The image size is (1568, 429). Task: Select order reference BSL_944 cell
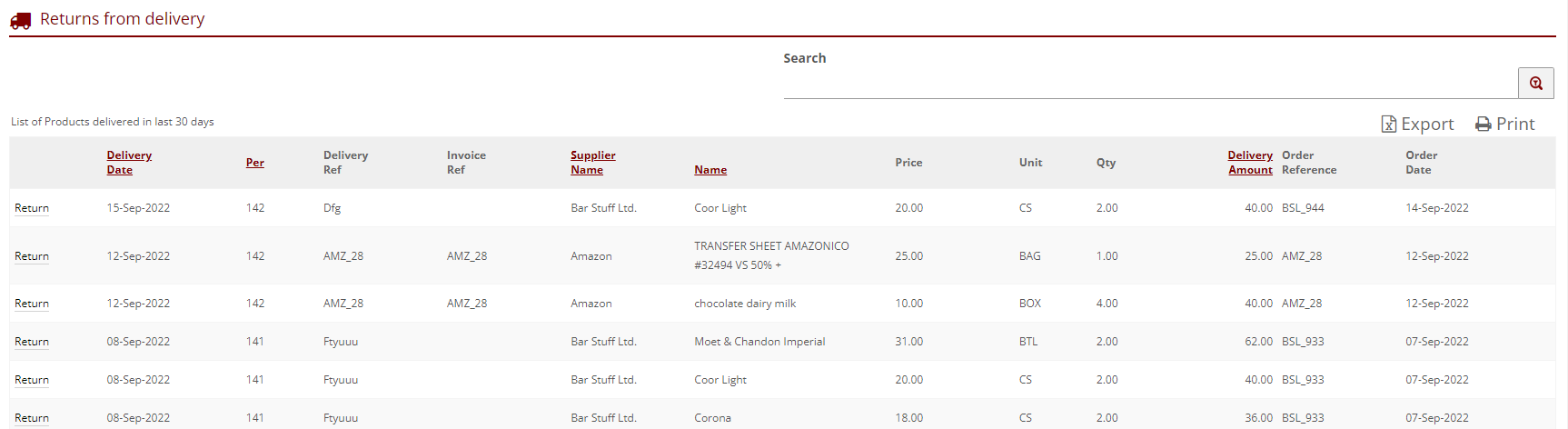point(1303,208)
